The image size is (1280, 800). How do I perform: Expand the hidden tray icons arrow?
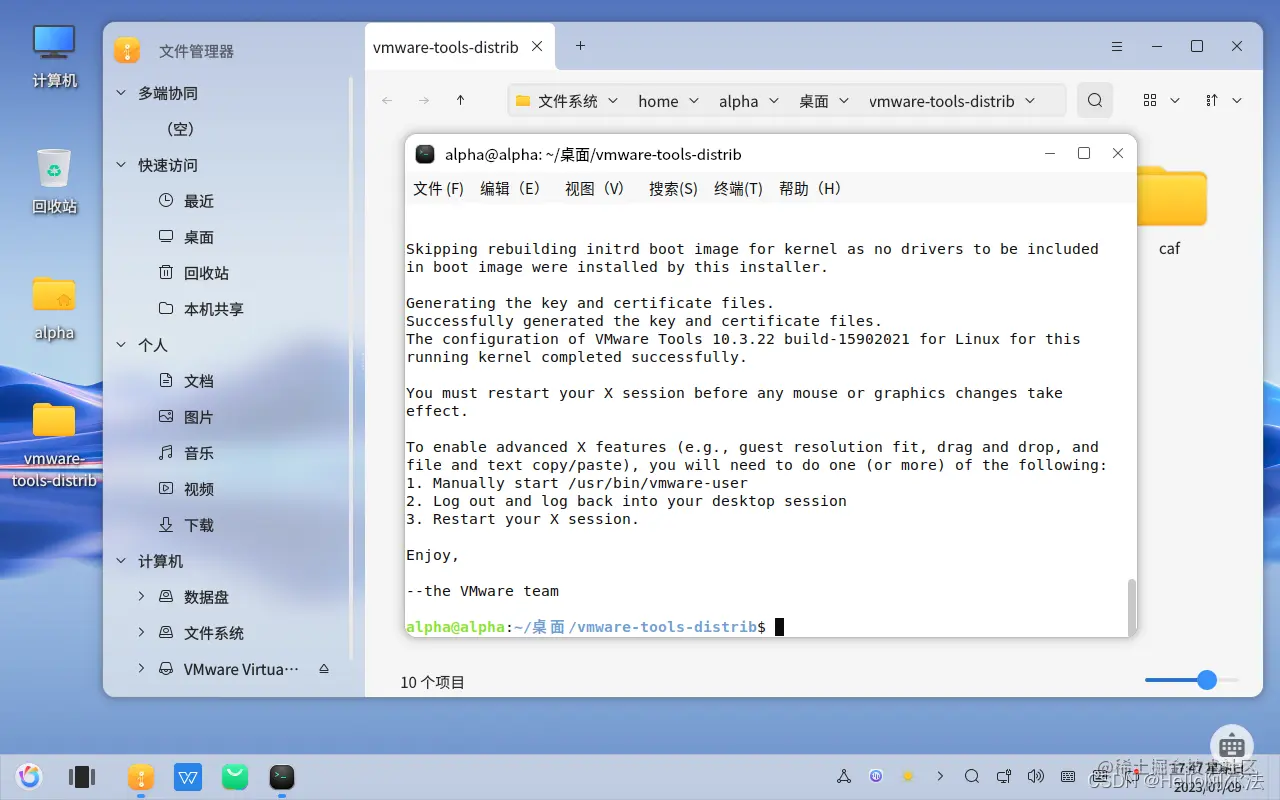point(940,776)
